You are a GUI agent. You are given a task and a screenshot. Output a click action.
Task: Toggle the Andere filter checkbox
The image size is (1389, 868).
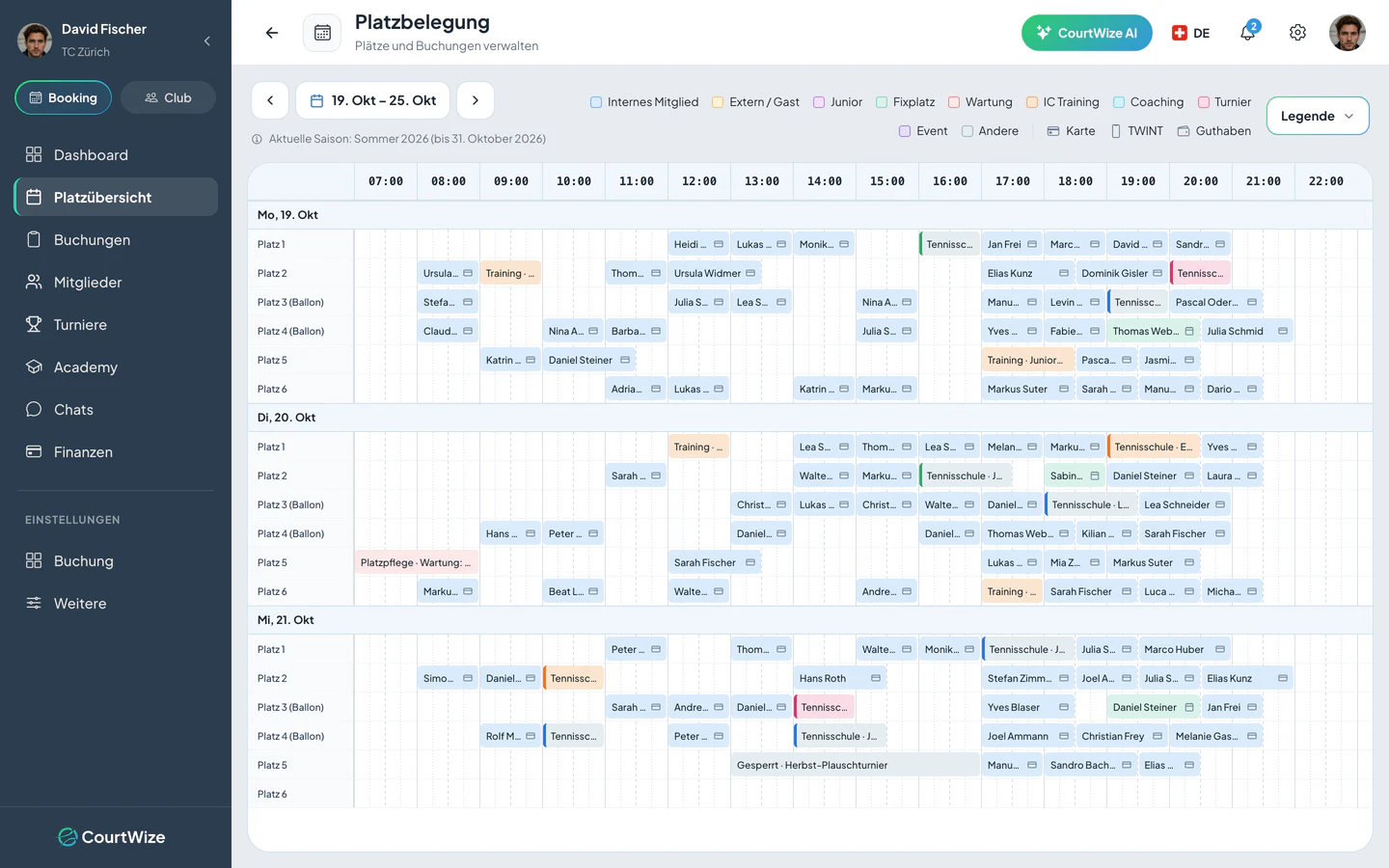tap(967, 131)
